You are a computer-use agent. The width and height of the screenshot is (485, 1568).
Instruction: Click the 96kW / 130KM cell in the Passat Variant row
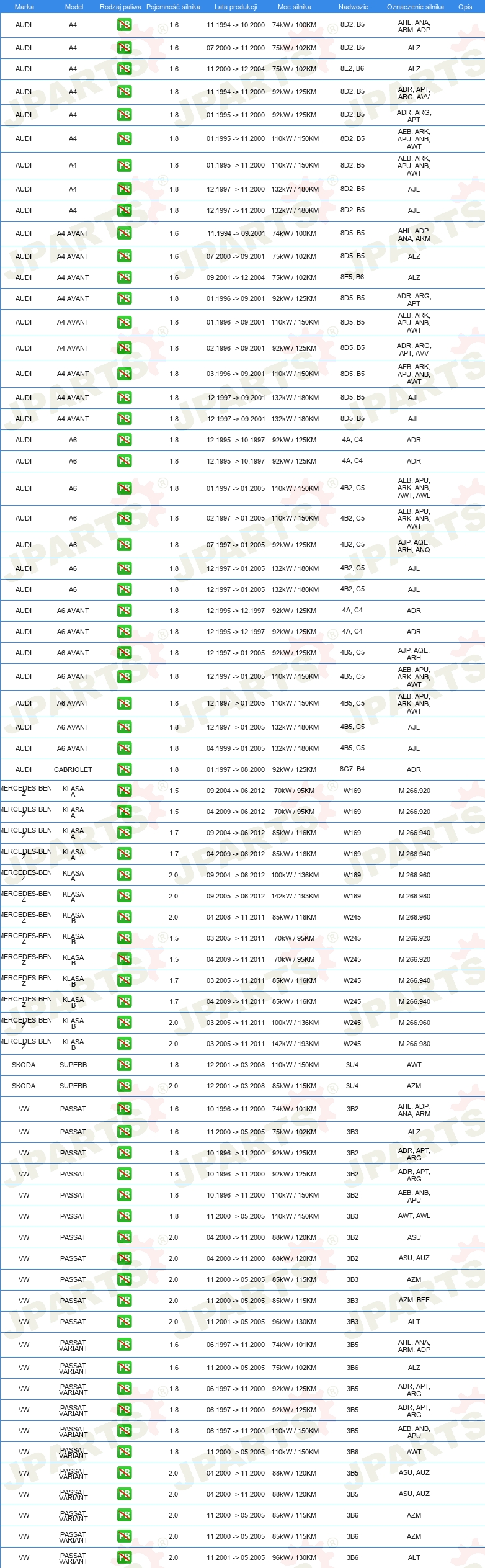tap(294, 1557)
